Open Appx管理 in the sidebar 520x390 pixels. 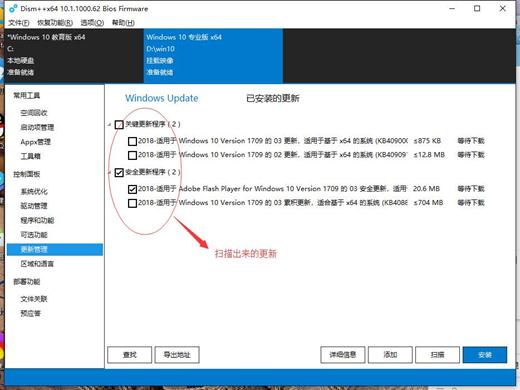(36, 142)
